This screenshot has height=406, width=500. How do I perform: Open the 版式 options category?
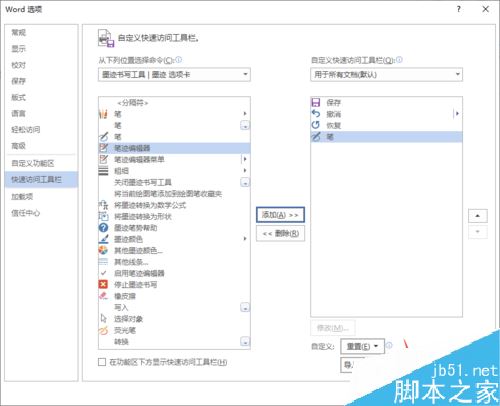[x=41, y=97]
